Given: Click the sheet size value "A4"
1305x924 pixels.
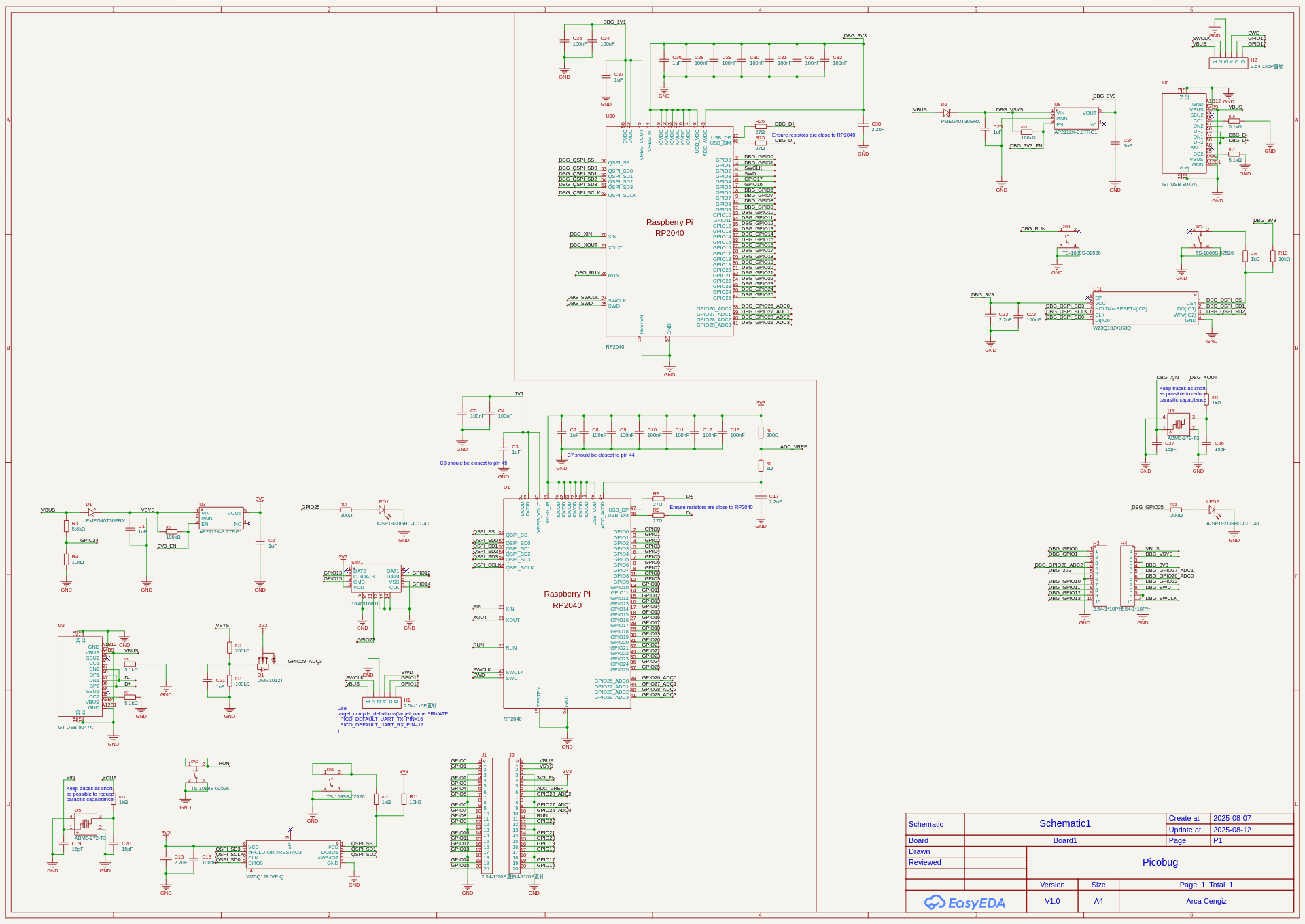Looking at the screenshot, I should coord(1098,901).
